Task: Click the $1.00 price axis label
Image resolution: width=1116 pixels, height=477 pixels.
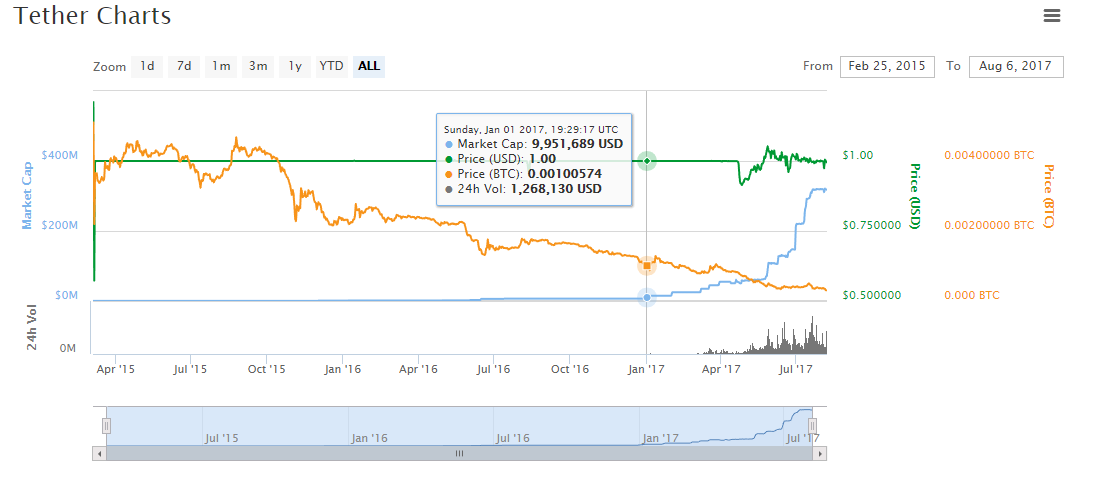Action: pyautogui.click(x=858, y=154)
